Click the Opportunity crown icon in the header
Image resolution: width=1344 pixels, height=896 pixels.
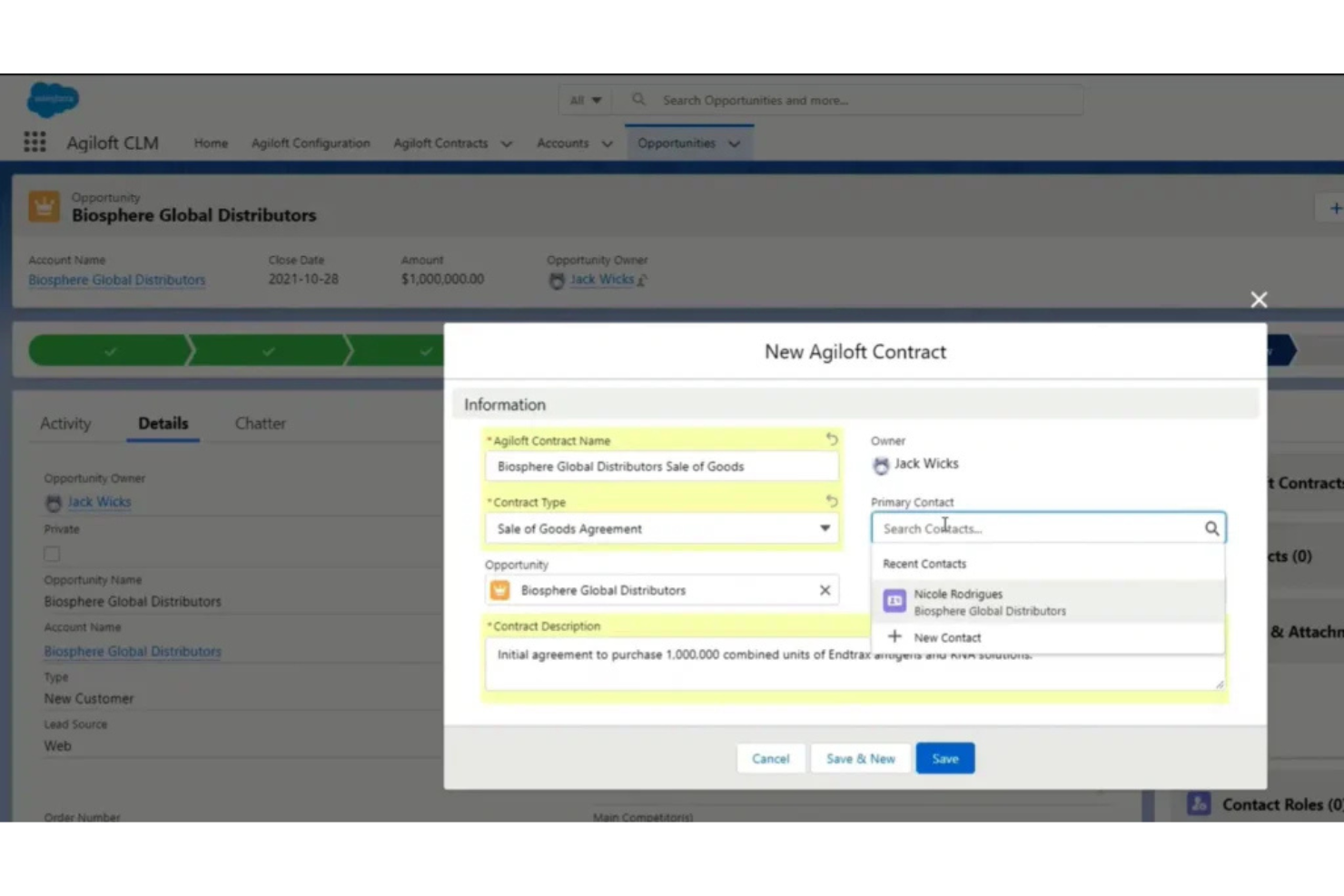tap(44, 206)
